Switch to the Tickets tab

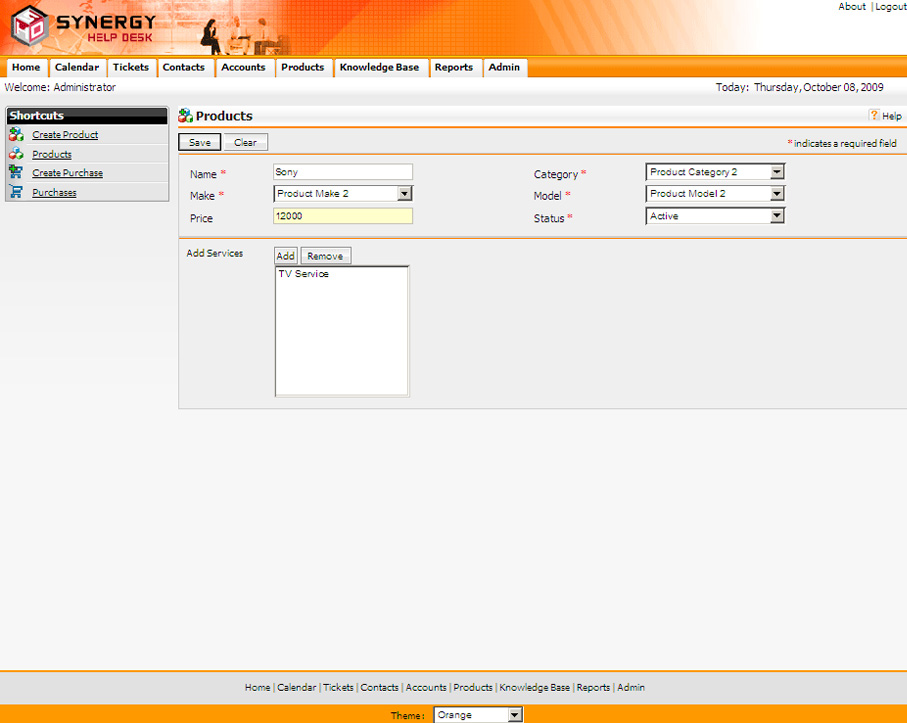131,68
